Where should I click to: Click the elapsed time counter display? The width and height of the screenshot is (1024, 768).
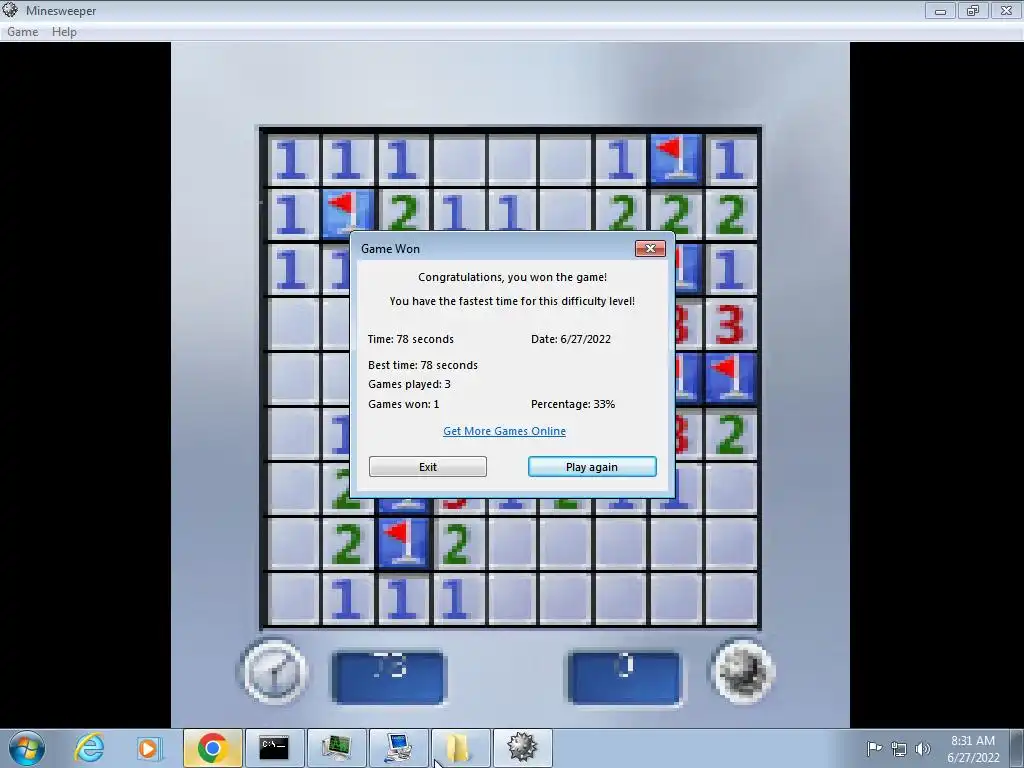pyautogui.click(x=389, y=677)
